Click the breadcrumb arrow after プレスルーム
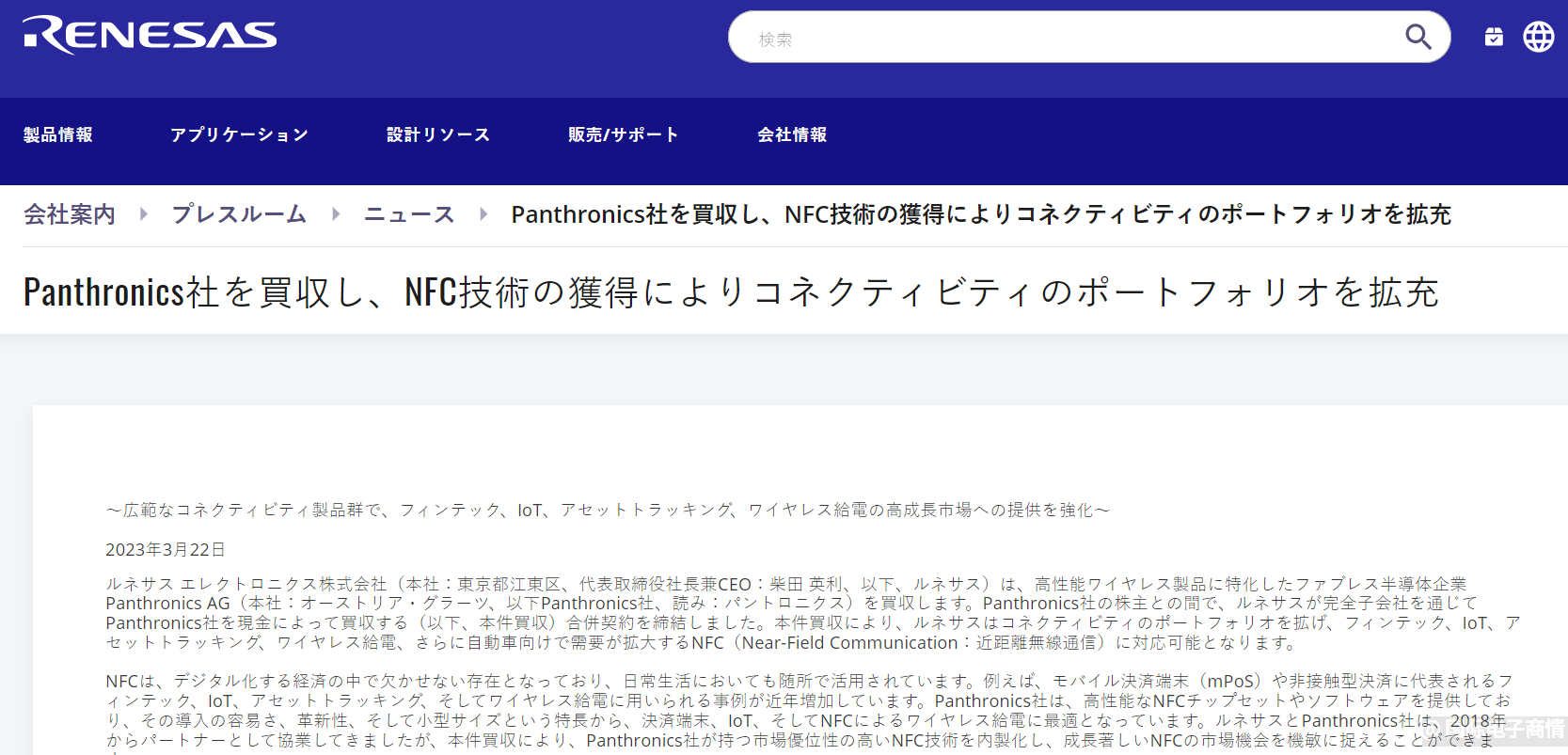The height and width of the screenshot is (755, 1568). [x=336, y=214]
